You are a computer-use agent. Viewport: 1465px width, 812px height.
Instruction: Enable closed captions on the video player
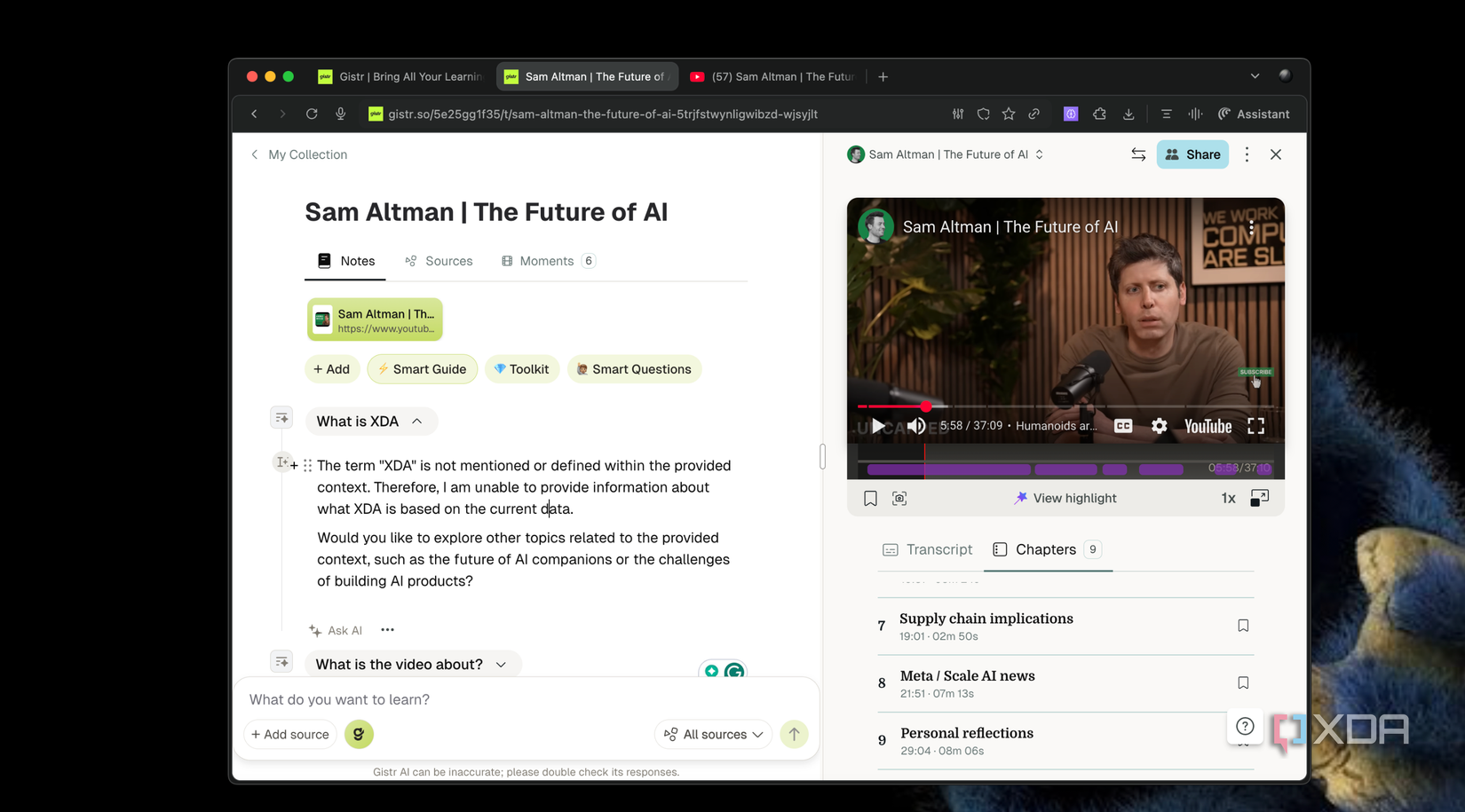click(1122, 426)
